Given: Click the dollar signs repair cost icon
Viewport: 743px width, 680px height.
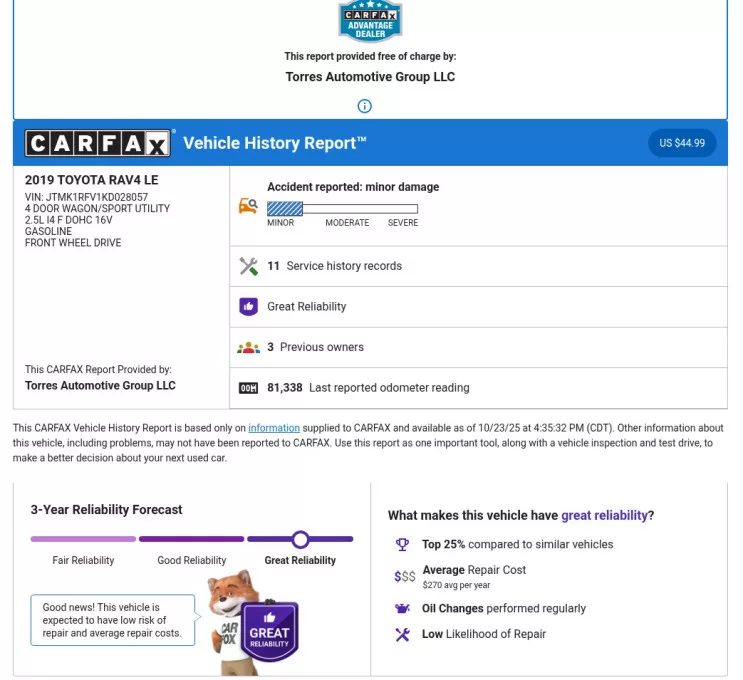Looking at the screenshot, I should 404,576.
